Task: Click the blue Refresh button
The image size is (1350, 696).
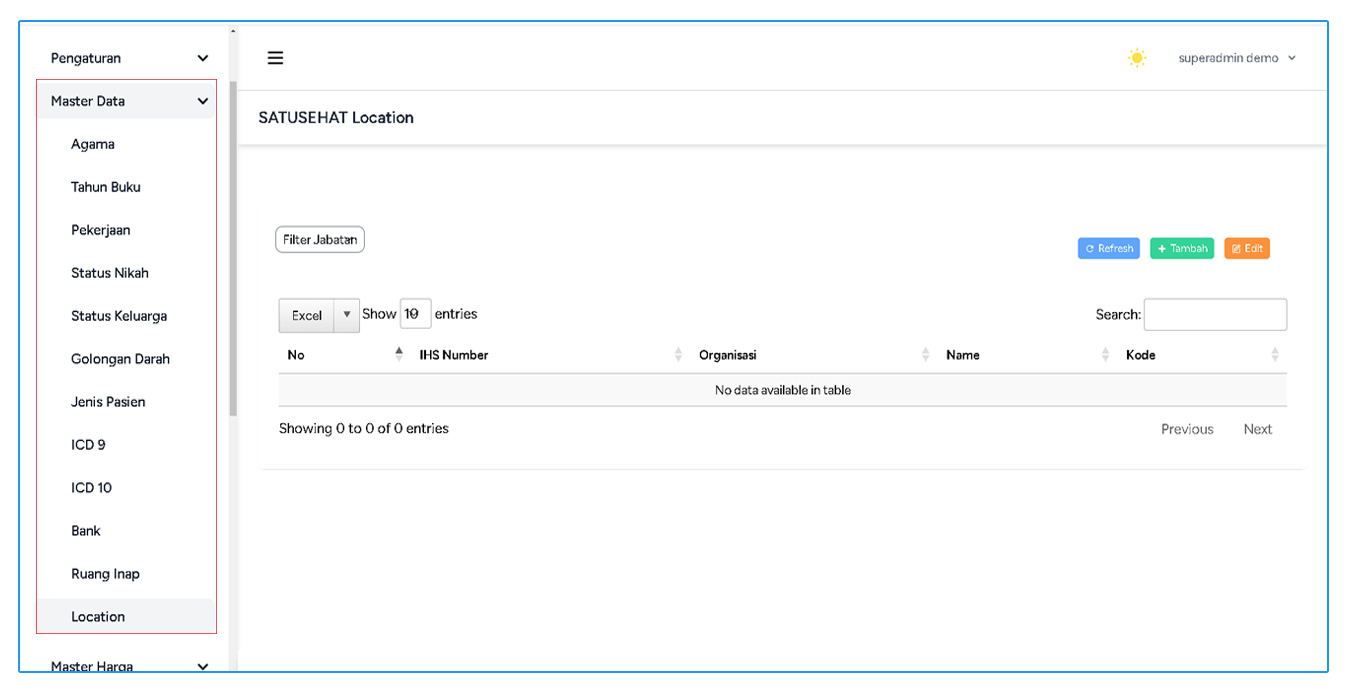Action: click(1108, 248)
